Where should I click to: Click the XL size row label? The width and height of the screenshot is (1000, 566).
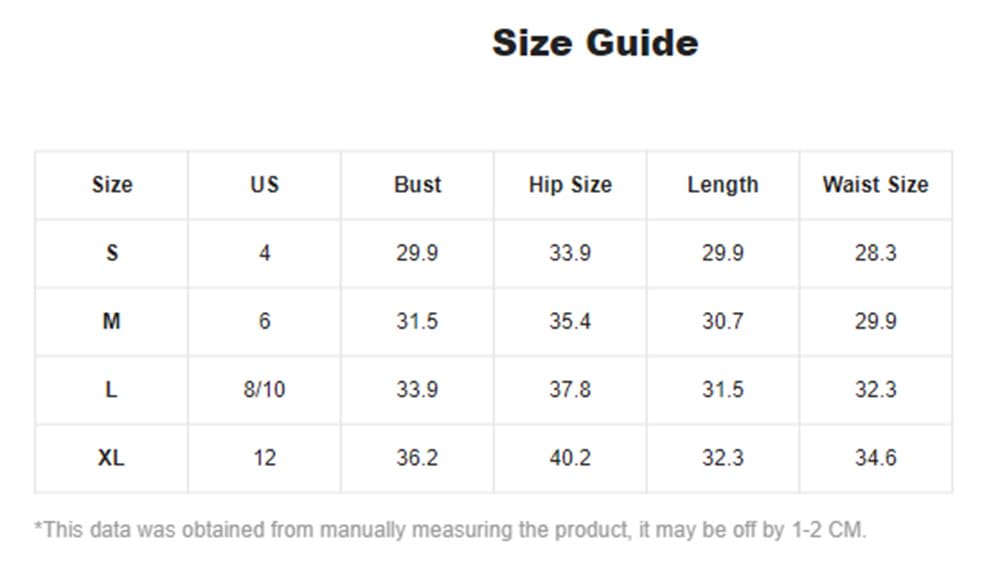(x=112, y=458)
